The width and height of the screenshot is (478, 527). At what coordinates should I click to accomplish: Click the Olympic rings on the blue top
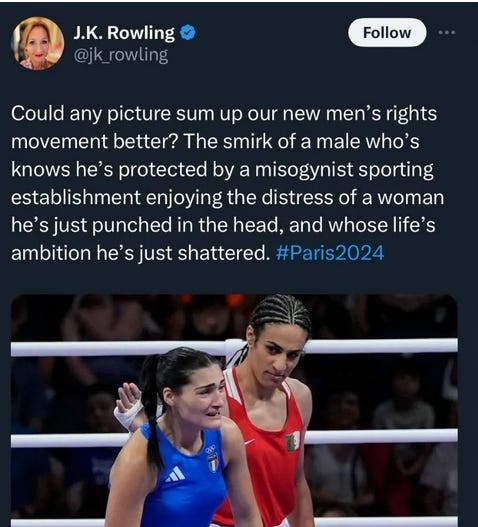tap(211, 449)
